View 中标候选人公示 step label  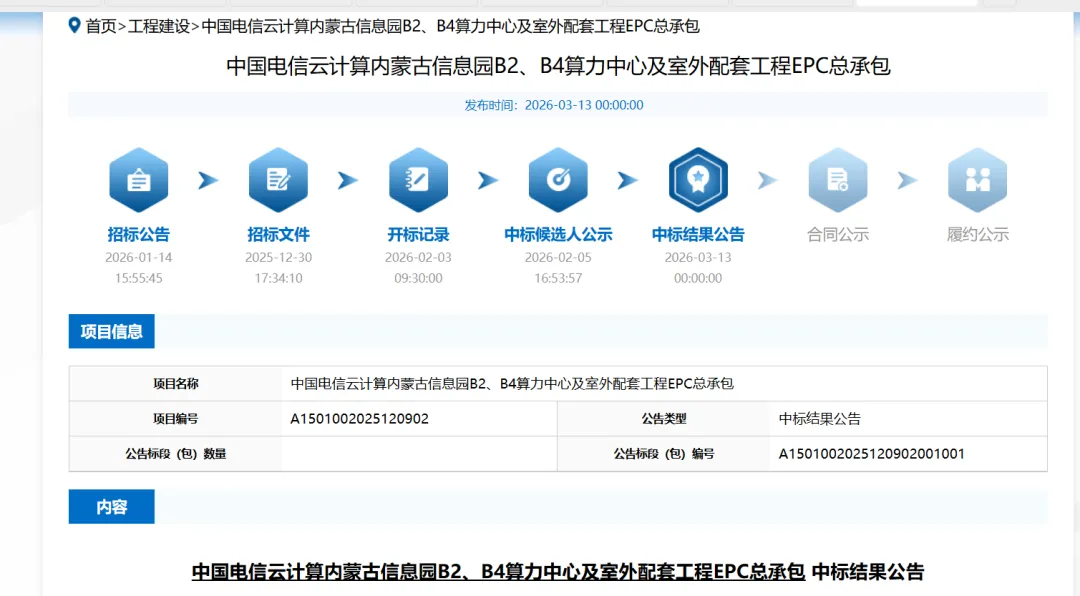[x=558, y=234]
